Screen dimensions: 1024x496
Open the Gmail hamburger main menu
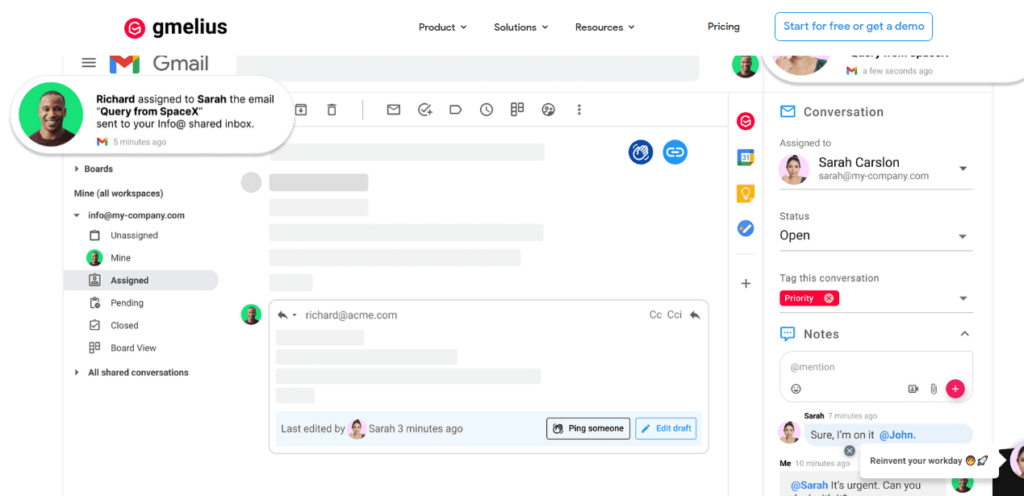(89, 63)
